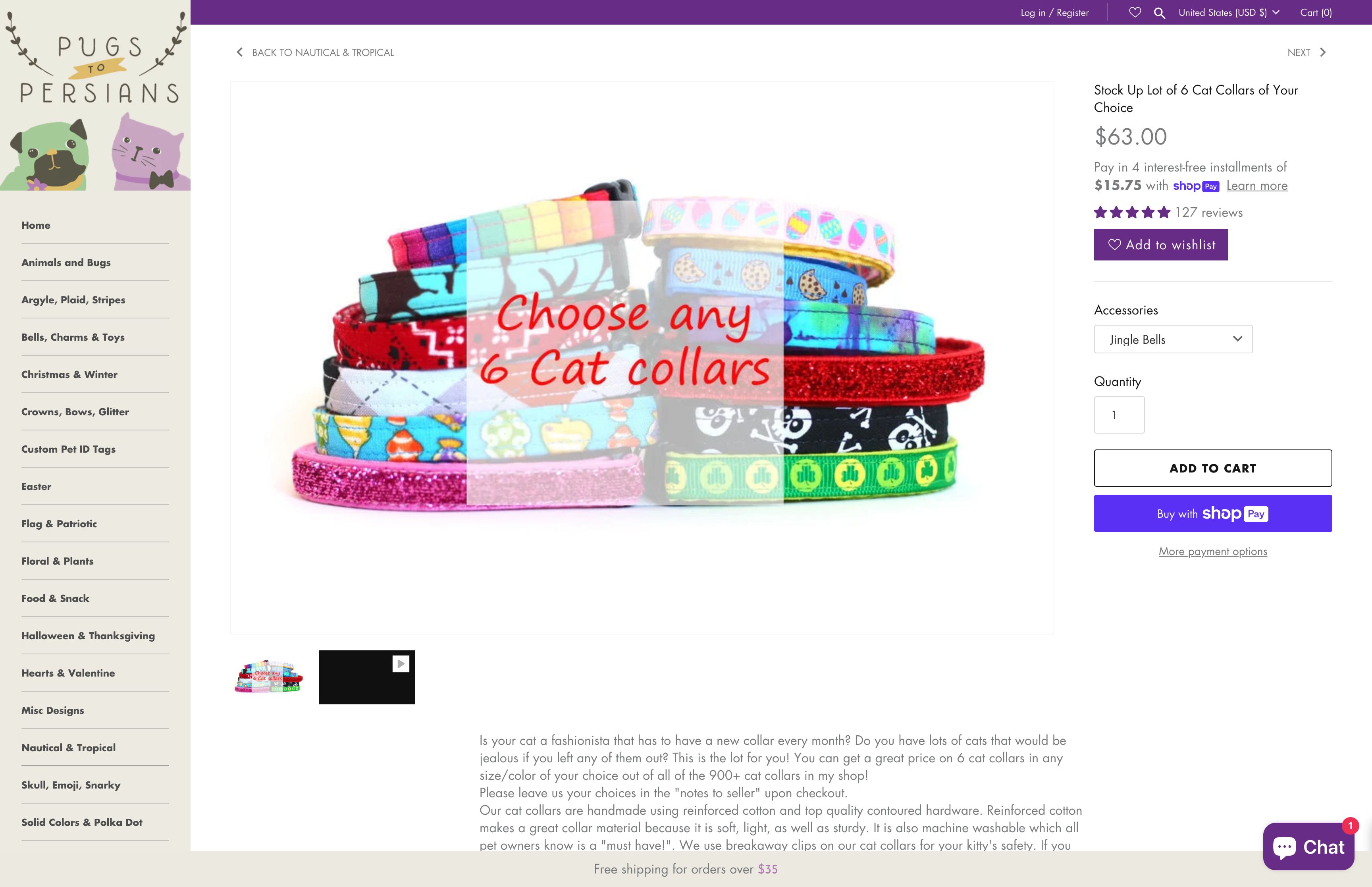Expand the Accessories Jingle Bells dropdown

click(x=1173, y=339)
